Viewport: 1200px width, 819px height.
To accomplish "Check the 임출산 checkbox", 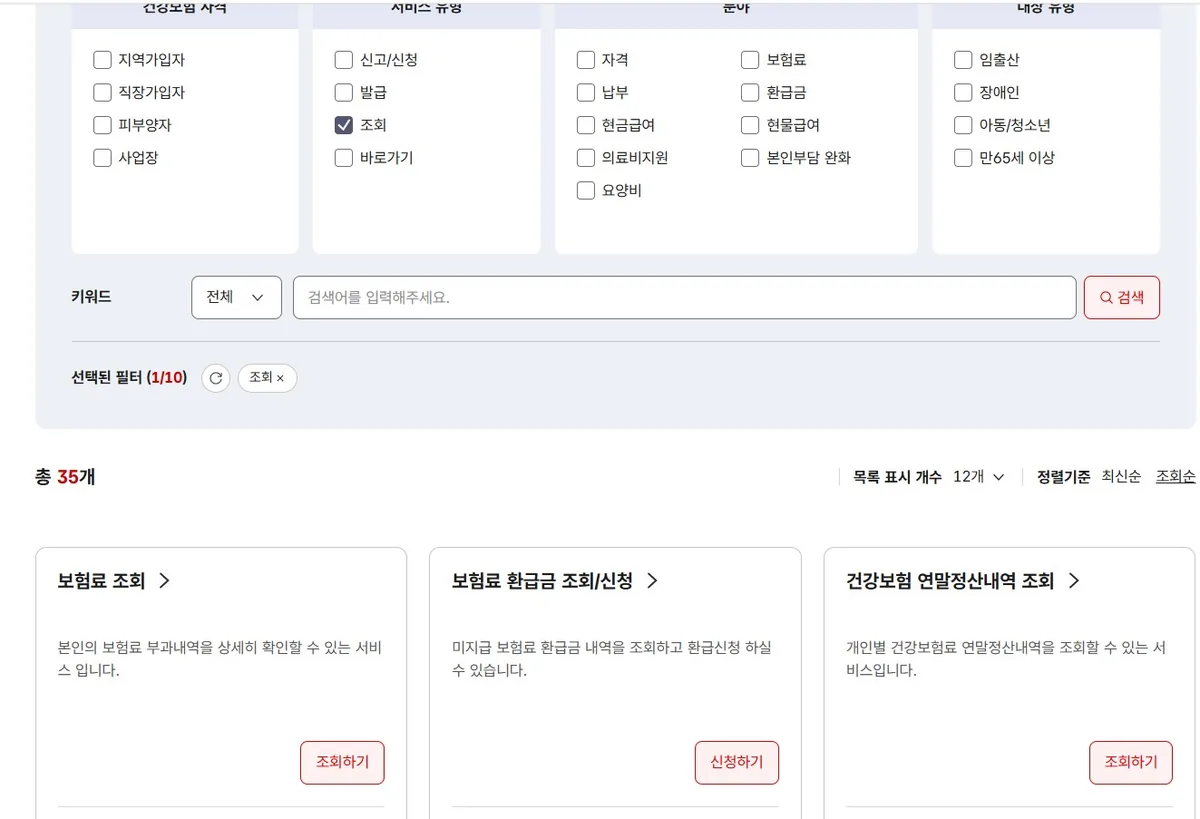I will [963, 60].
